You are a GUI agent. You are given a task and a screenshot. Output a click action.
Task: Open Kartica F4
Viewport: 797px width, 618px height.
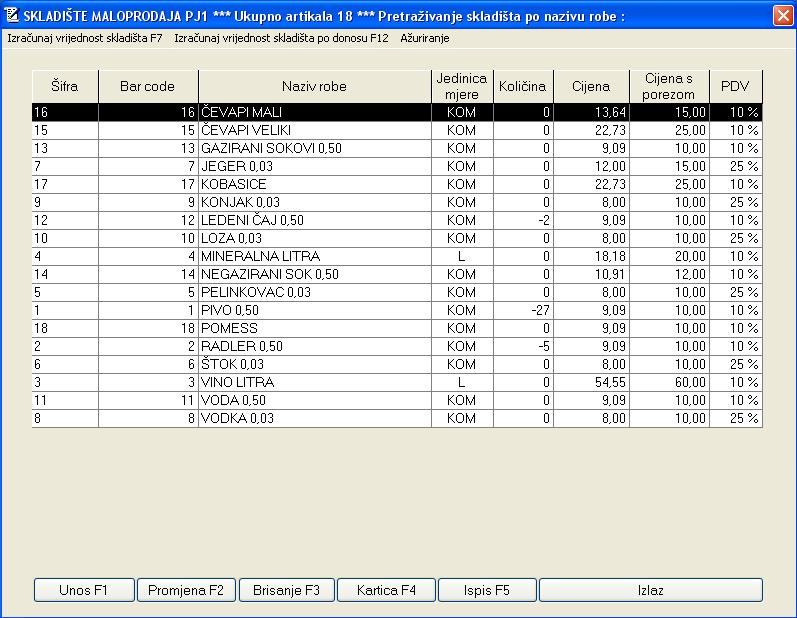[386, 590]
